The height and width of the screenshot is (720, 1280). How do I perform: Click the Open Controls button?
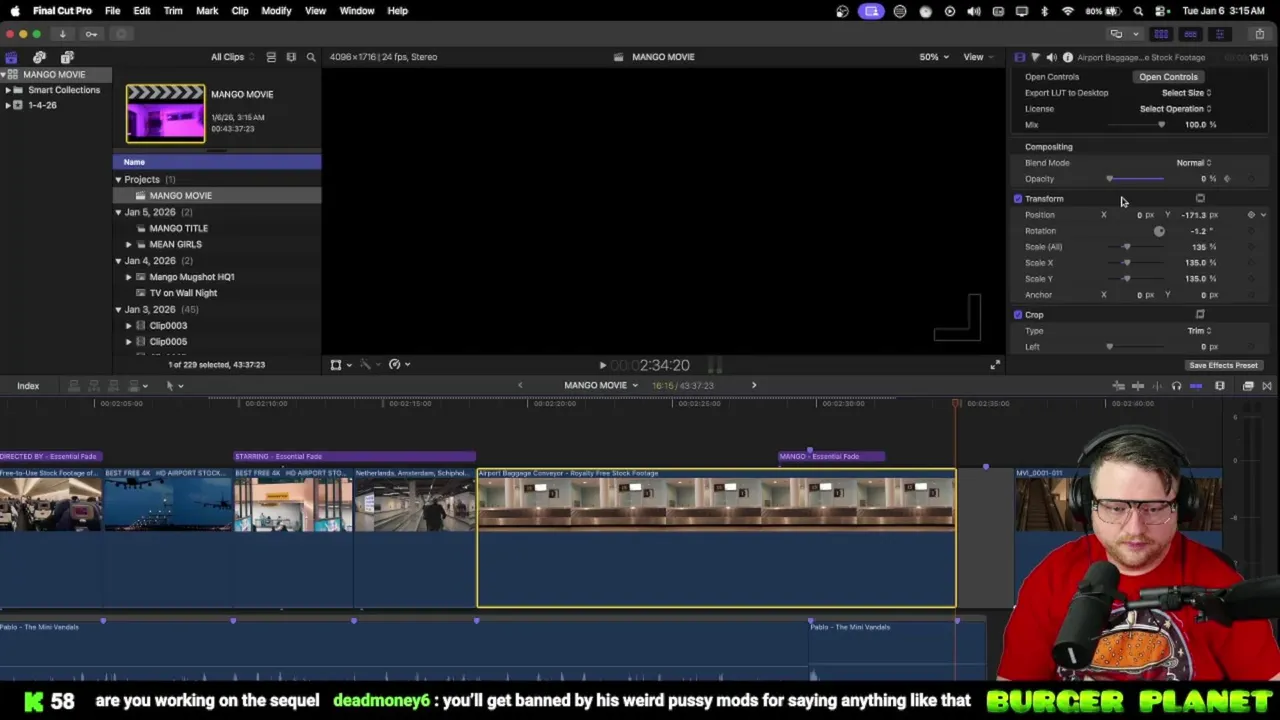coord(1168,77)
